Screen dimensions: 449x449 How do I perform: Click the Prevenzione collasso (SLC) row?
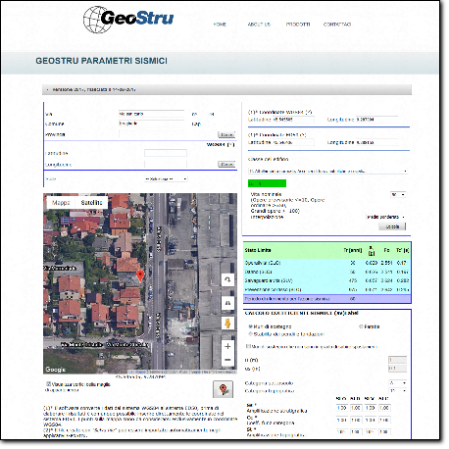327,290
